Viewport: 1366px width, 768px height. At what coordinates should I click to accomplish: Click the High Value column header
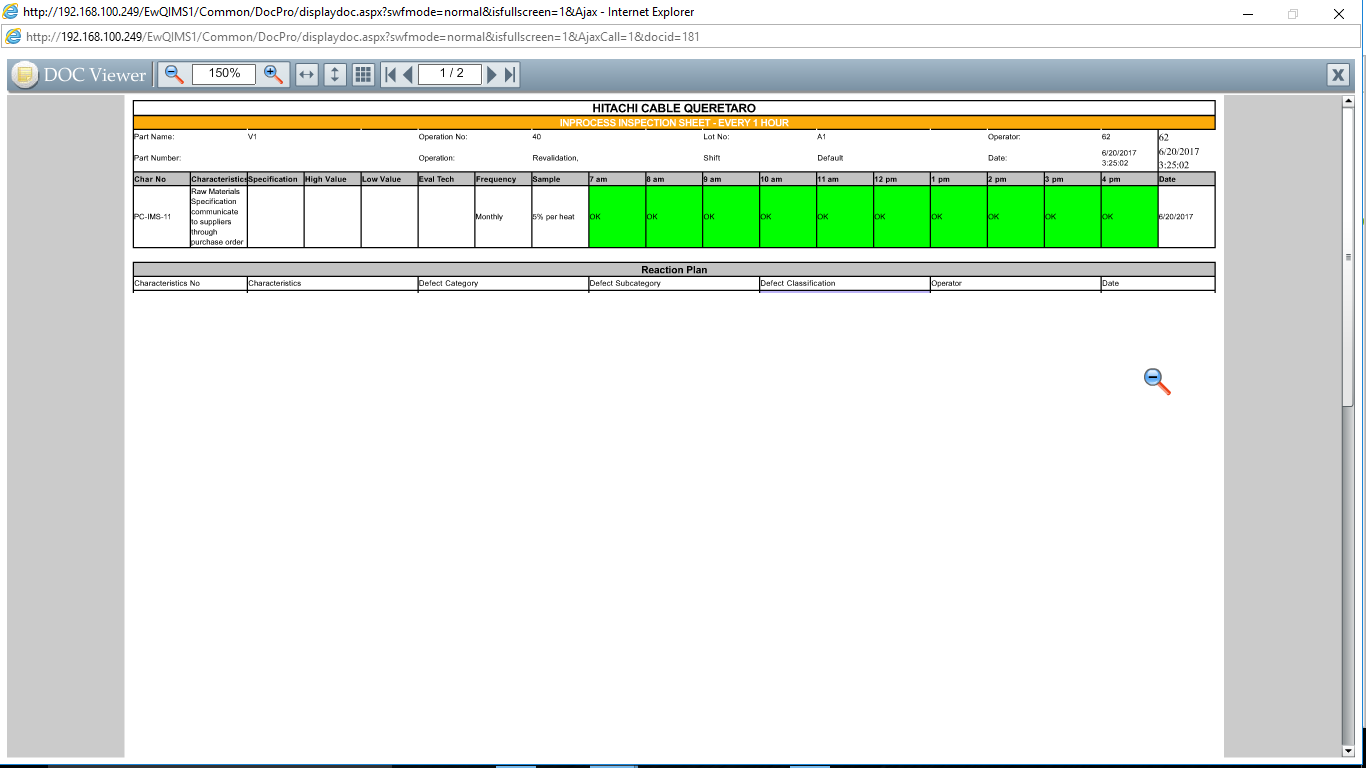pyautogui.click(x=333, y=179)
